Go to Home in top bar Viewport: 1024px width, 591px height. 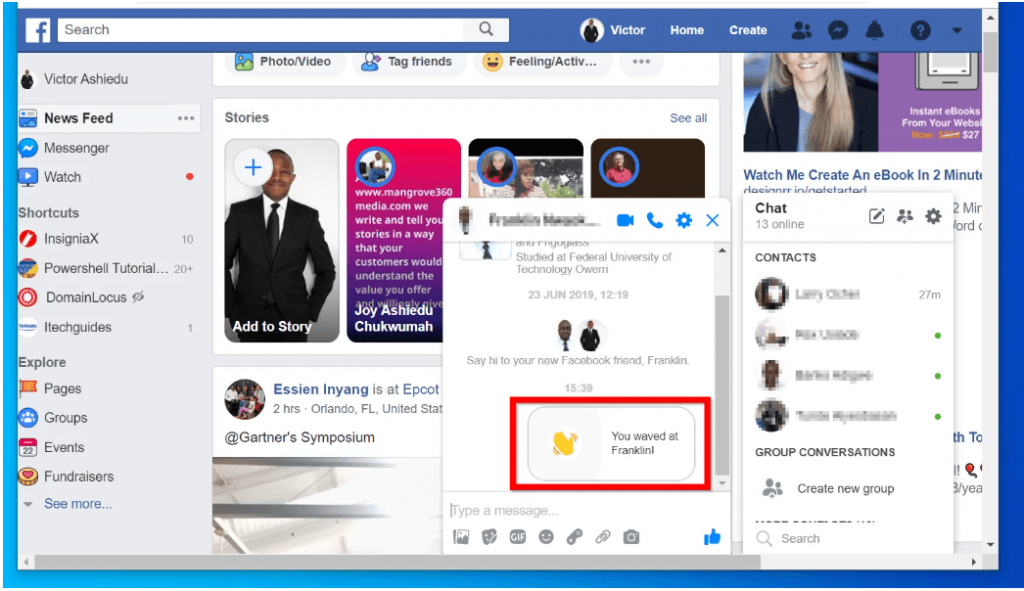(687, 30)
